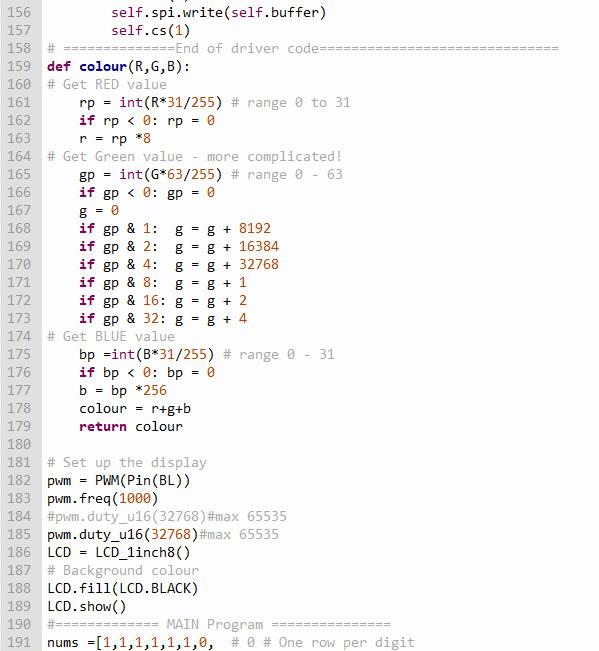Click the line 'pwm = PWM(Pin(BL))'
The width and height of the screenshot is (599, 651).
118,481
